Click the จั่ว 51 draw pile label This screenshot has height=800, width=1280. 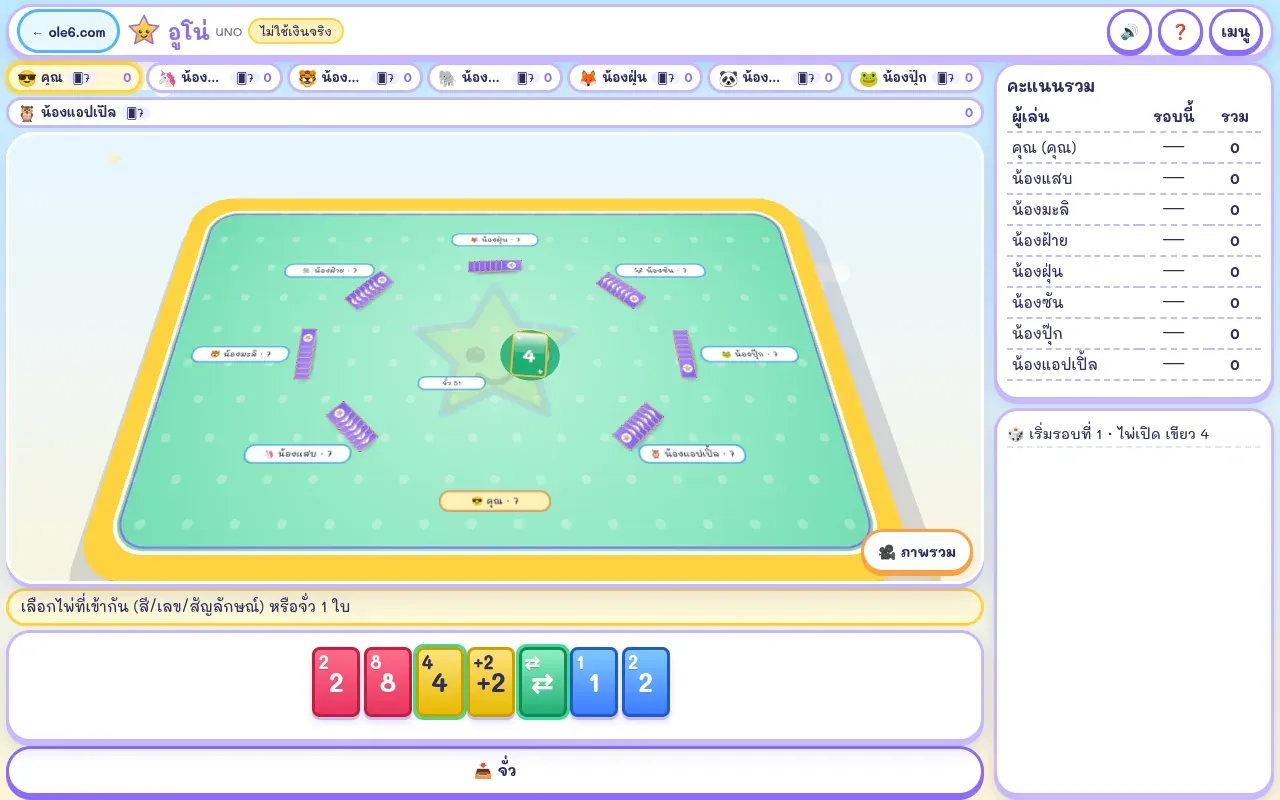[451, 383]
